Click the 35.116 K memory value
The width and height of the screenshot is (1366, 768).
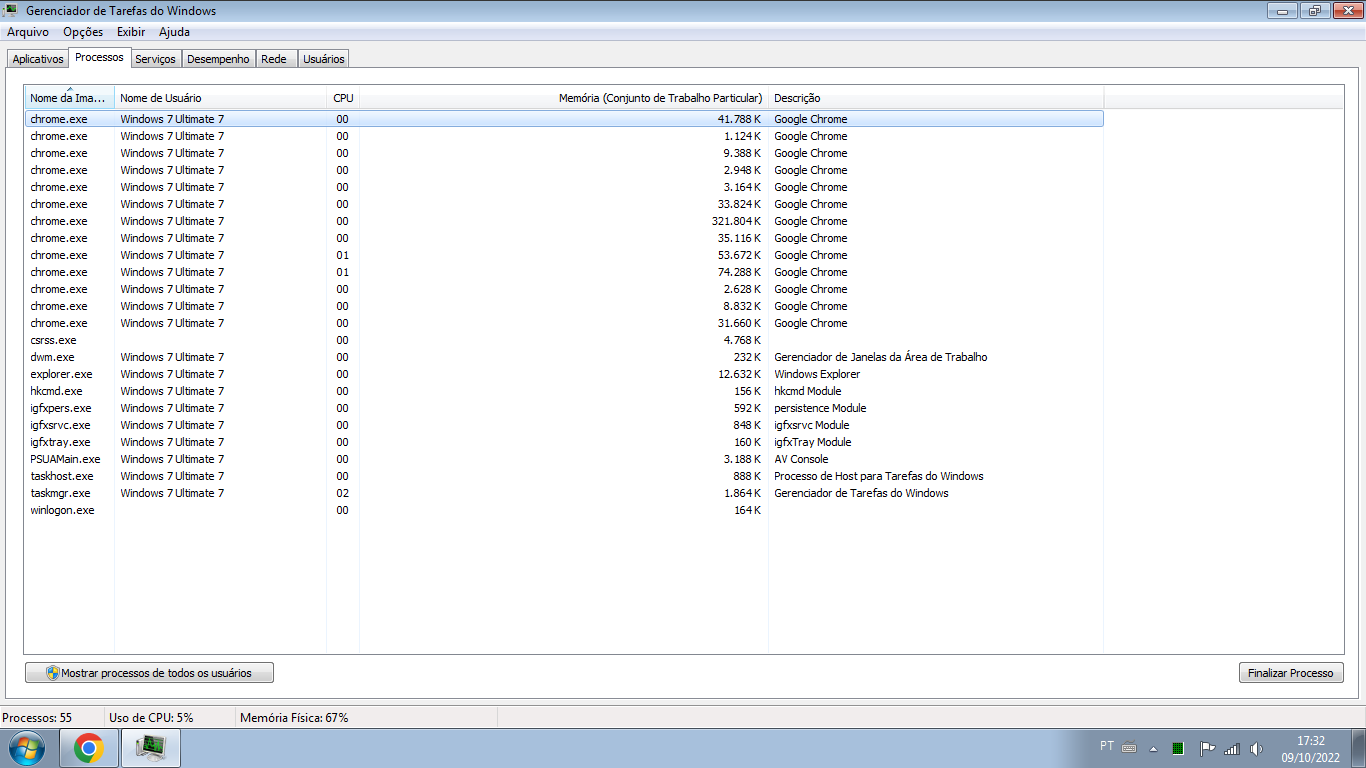tap(739, 238)
